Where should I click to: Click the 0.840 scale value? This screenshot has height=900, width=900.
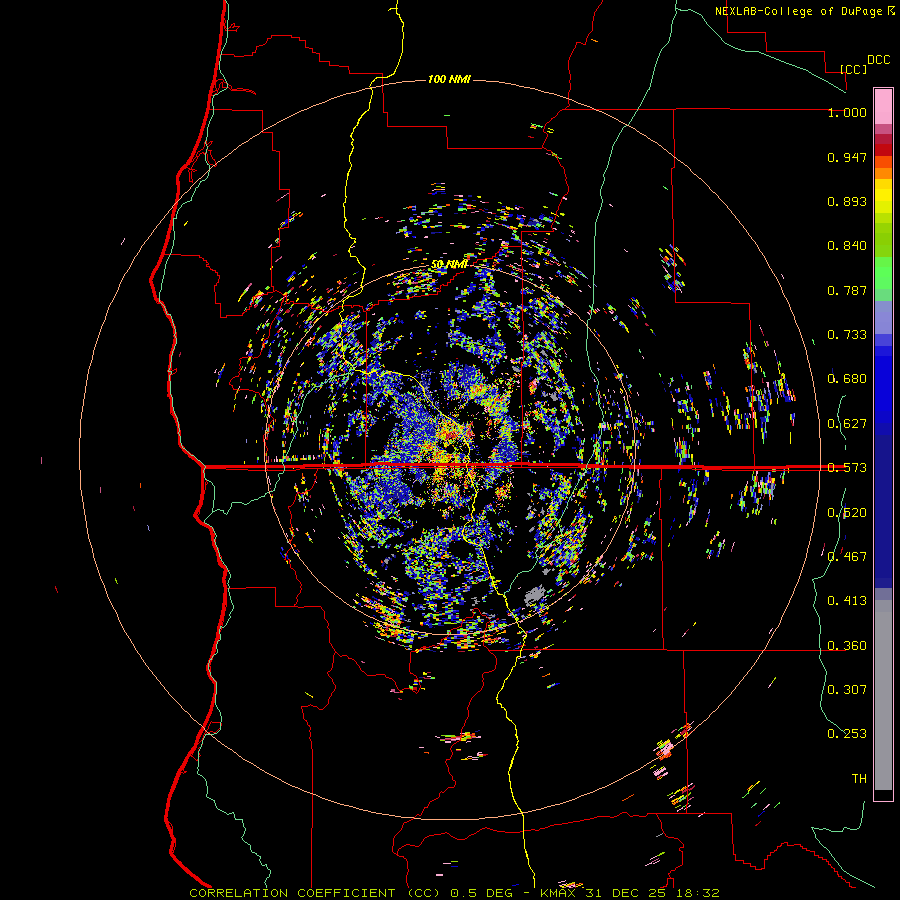[847, 246]
